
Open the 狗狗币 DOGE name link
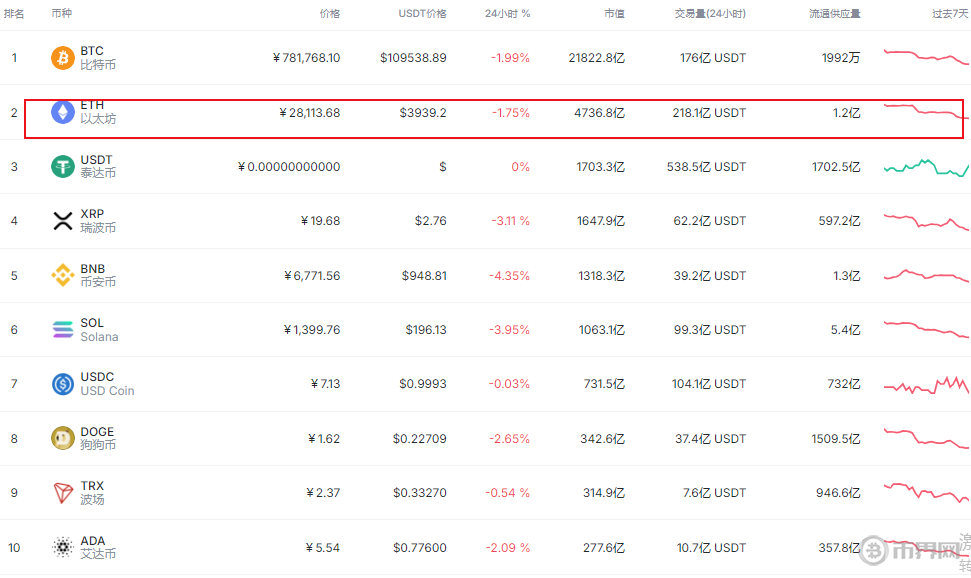pyautogui.click(x=98, y=445)
